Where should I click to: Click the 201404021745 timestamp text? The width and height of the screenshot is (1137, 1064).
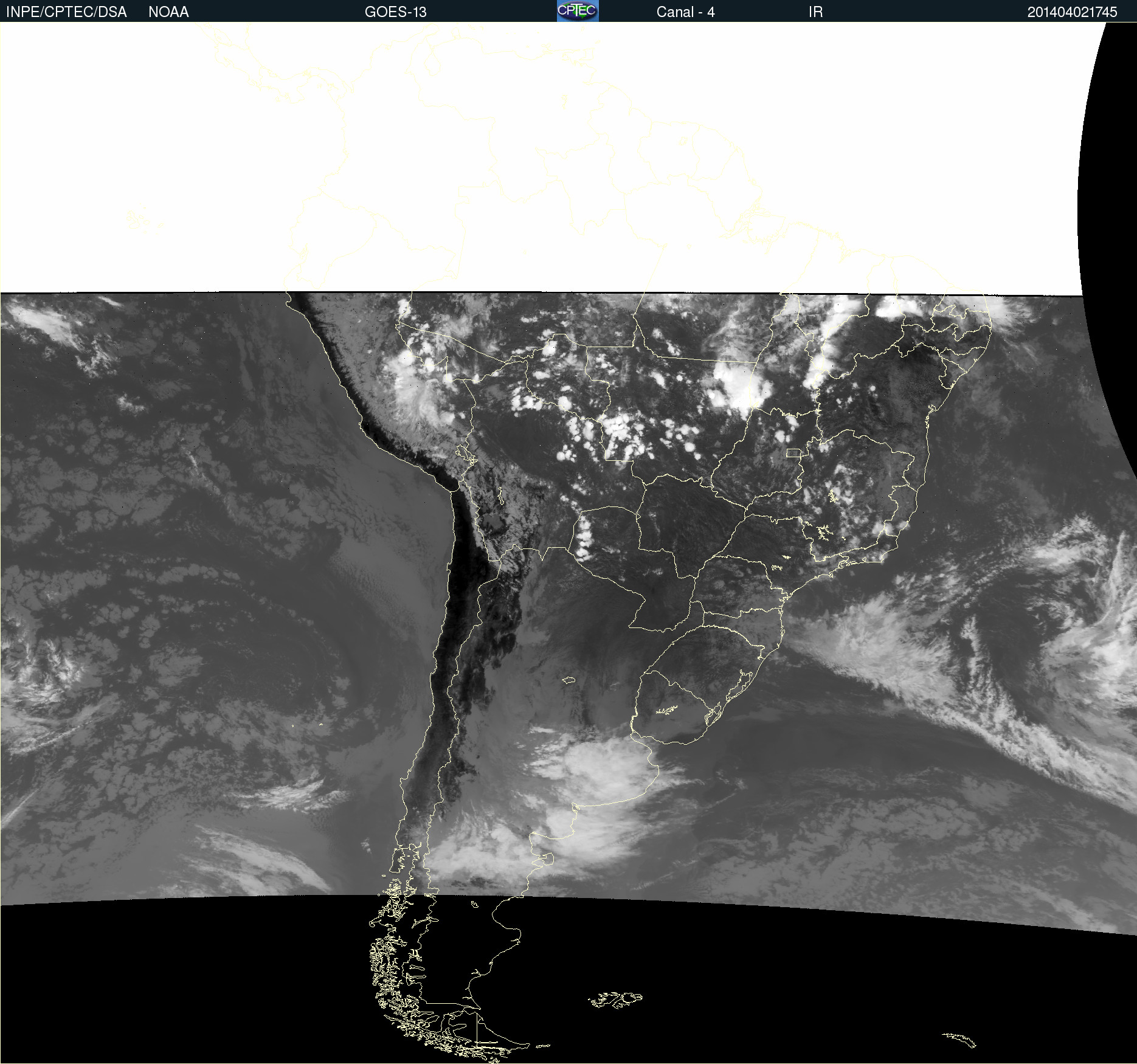click(x=1072, y=12)
